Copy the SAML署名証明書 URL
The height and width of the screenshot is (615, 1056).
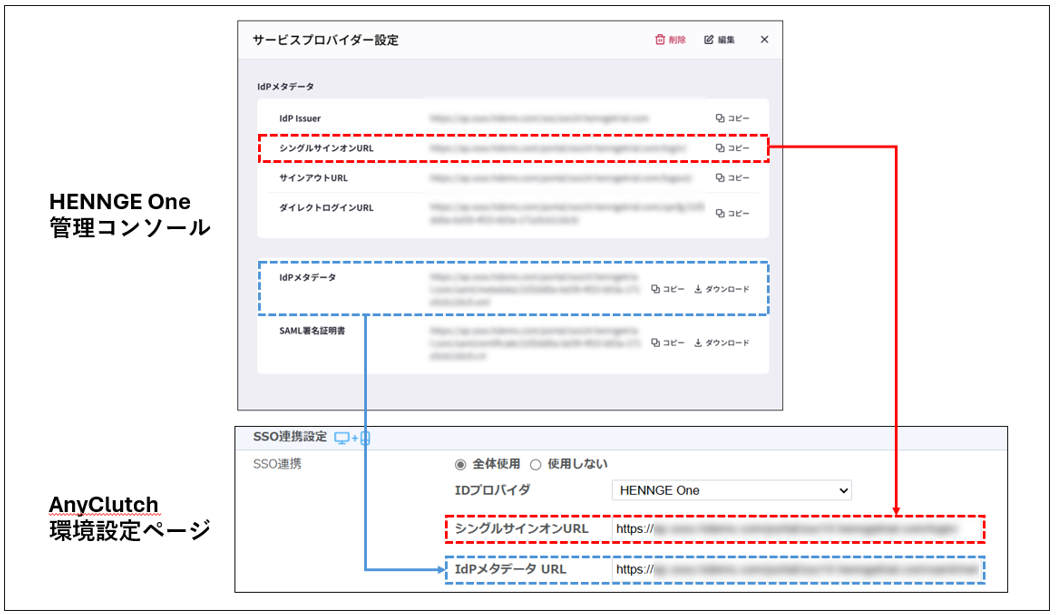tap(667, 343)
